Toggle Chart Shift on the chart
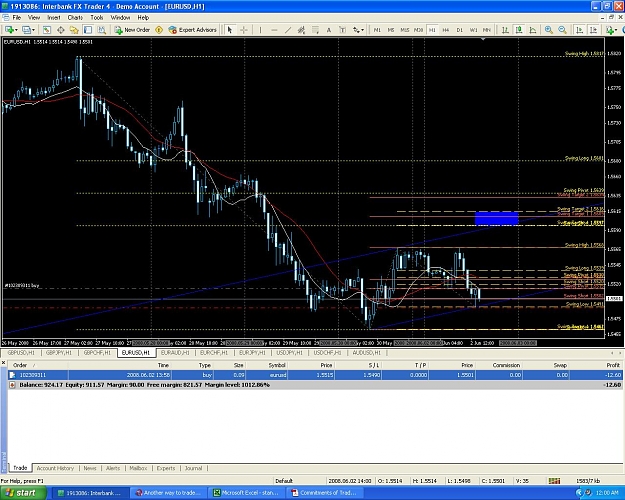 click(x=593, y=30)
